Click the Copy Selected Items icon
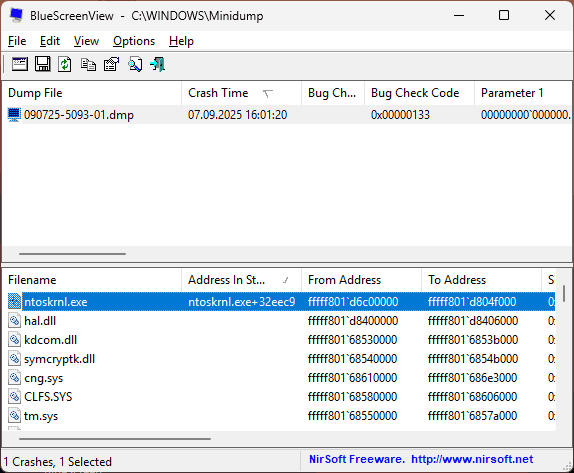The height and width of the screenshot is (473, 574). tap(88, 65)
